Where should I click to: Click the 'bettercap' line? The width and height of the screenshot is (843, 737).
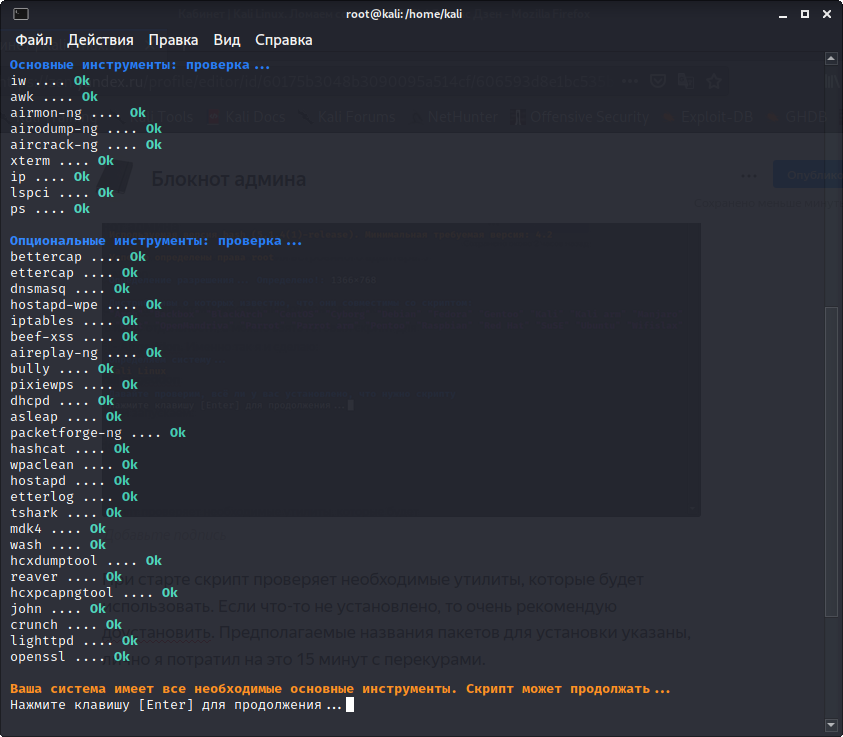point(78,257)
